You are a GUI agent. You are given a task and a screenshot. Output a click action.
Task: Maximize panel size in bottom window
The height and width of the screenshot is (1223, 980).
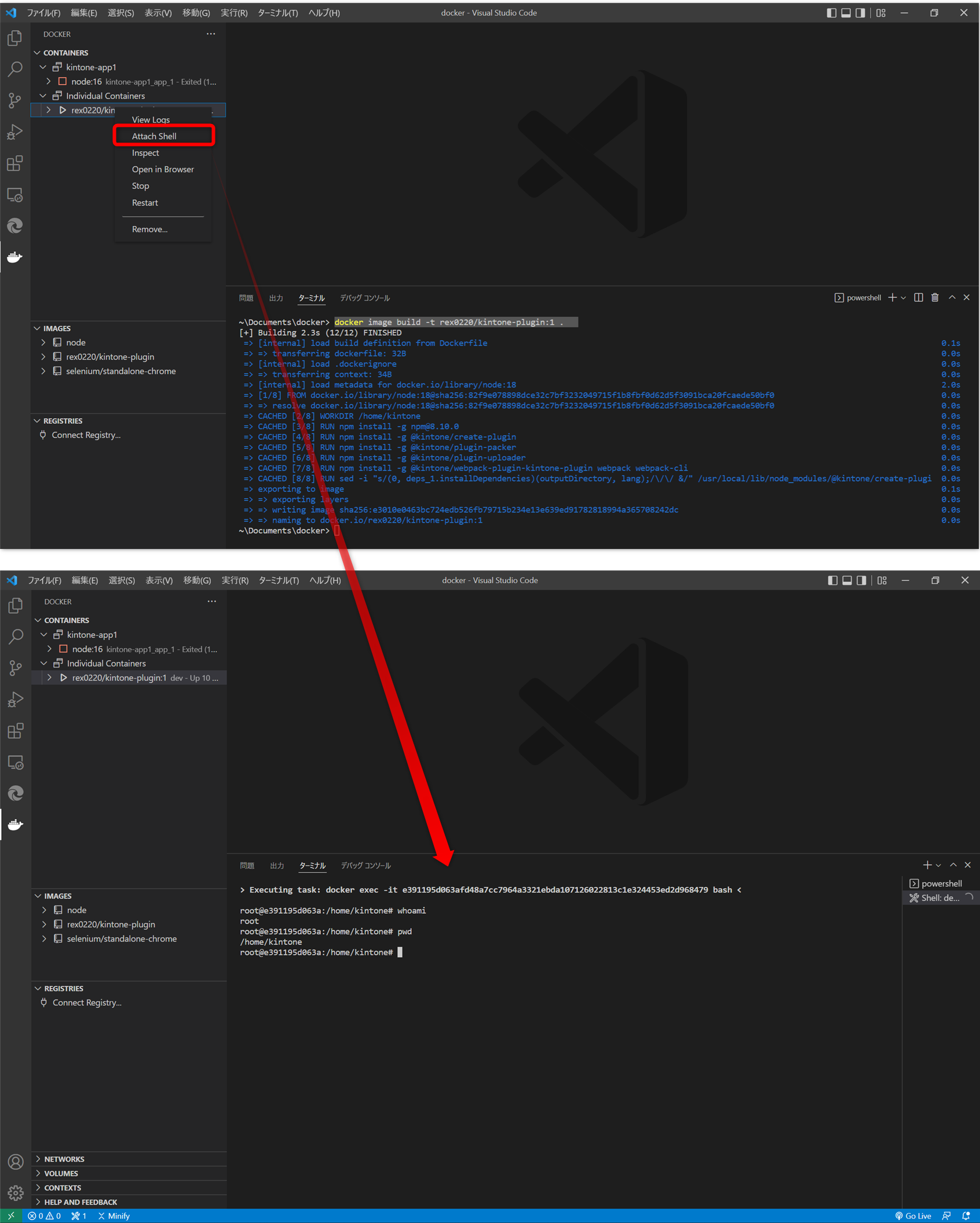(x=953, y=865)
